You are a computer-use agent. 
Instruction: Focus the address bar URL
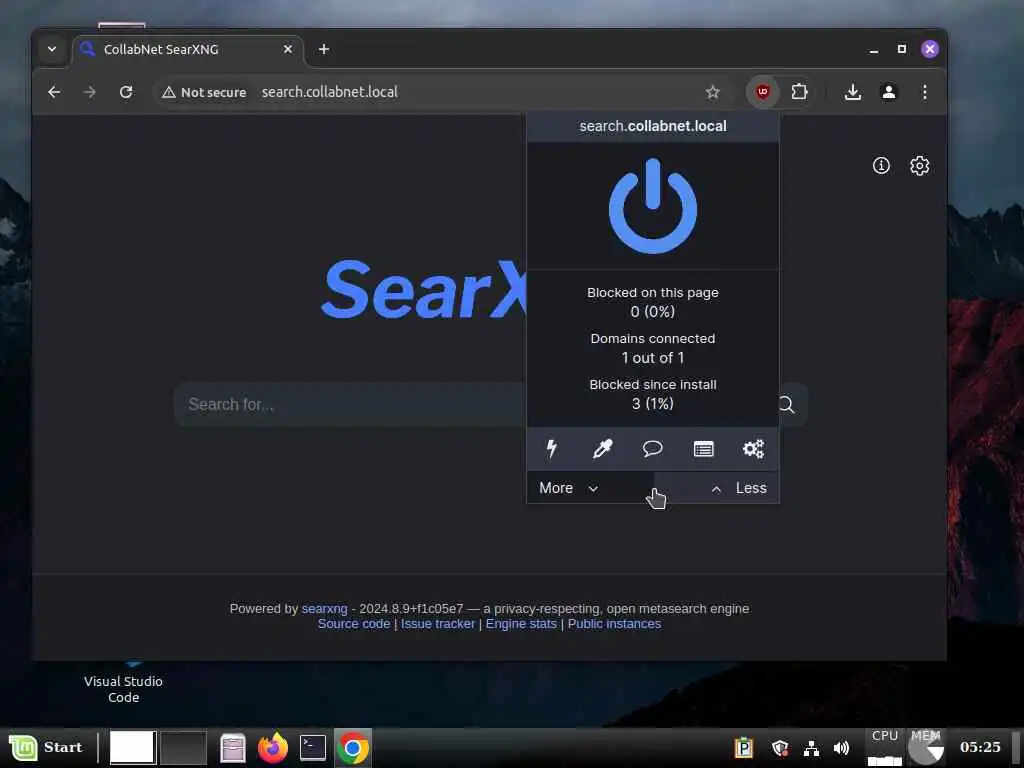coord(330,92)
